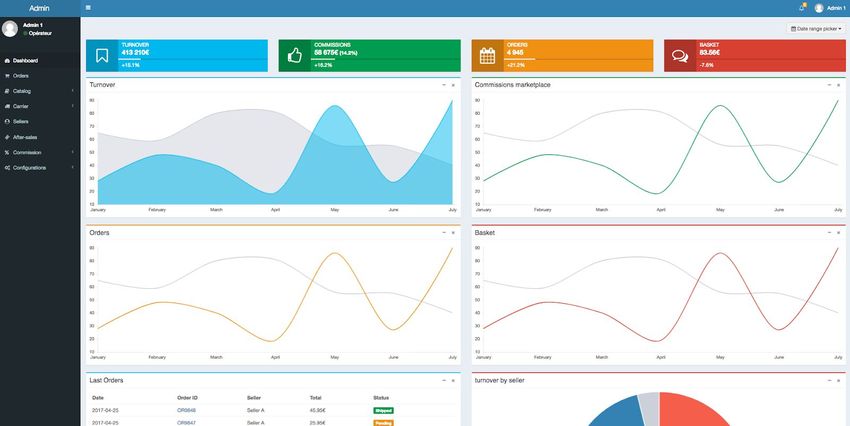This screenshot has width=850, height=426.
Task: Click the +15.2% commissions change text
Action: click(x=323, y=65)
